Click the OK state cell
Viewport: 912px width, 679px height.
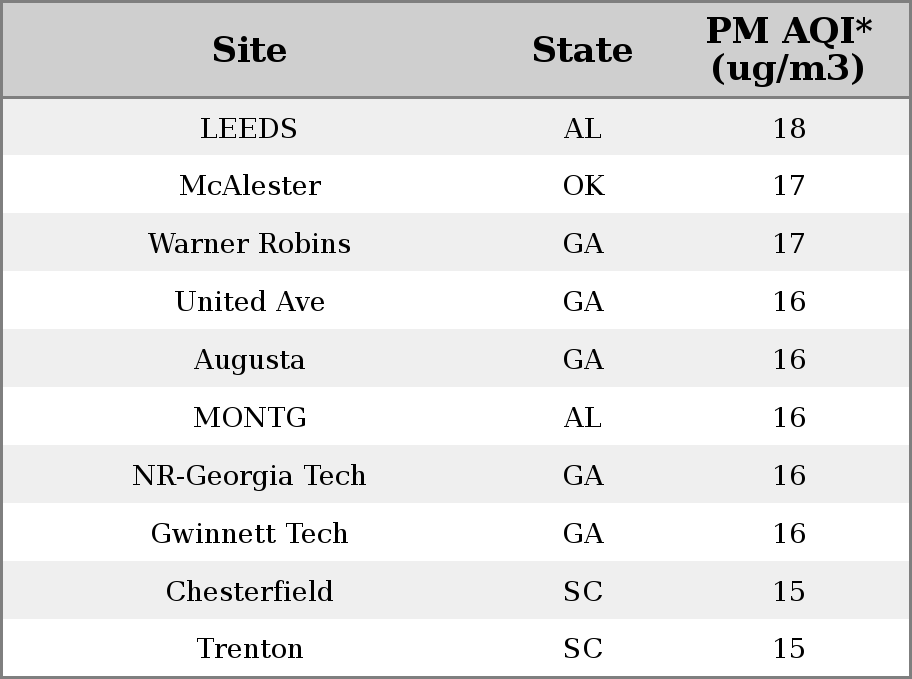click(x=583, y=186)
